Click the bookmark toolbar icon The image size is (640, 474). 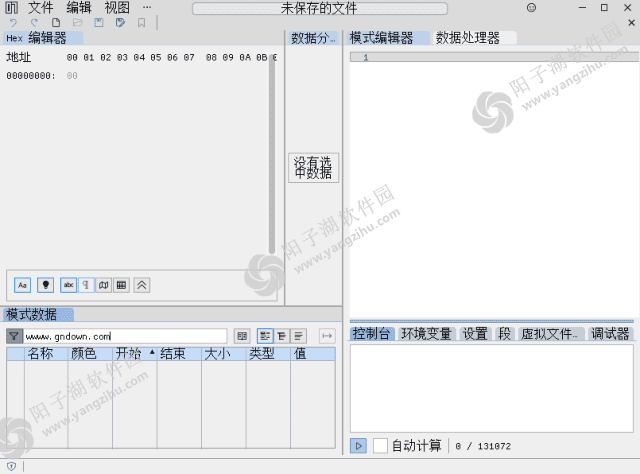(x=141, y=23)
